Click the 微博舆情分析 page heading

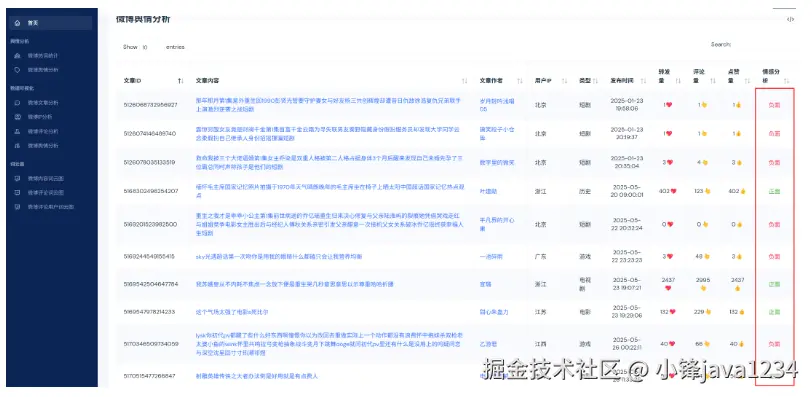click(143, 20)
